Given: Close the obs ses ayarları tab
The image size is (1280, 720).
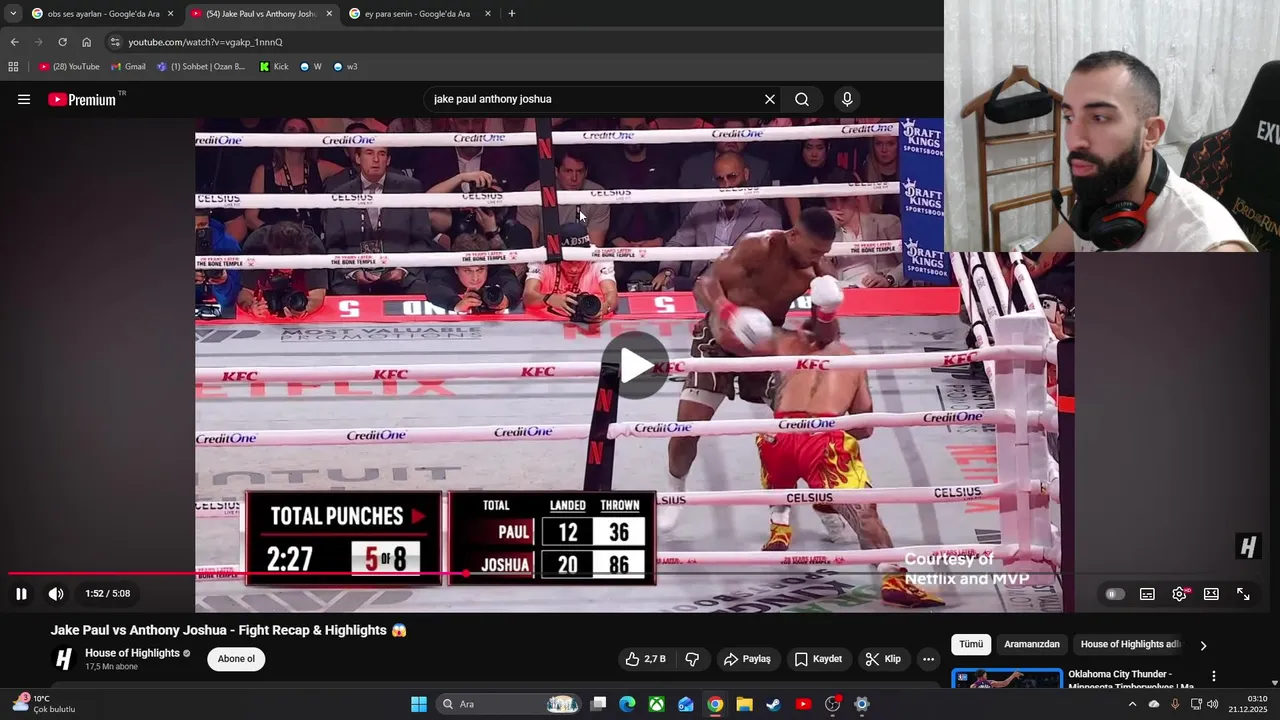Looking at the screenshot, I should coord(170,14).
